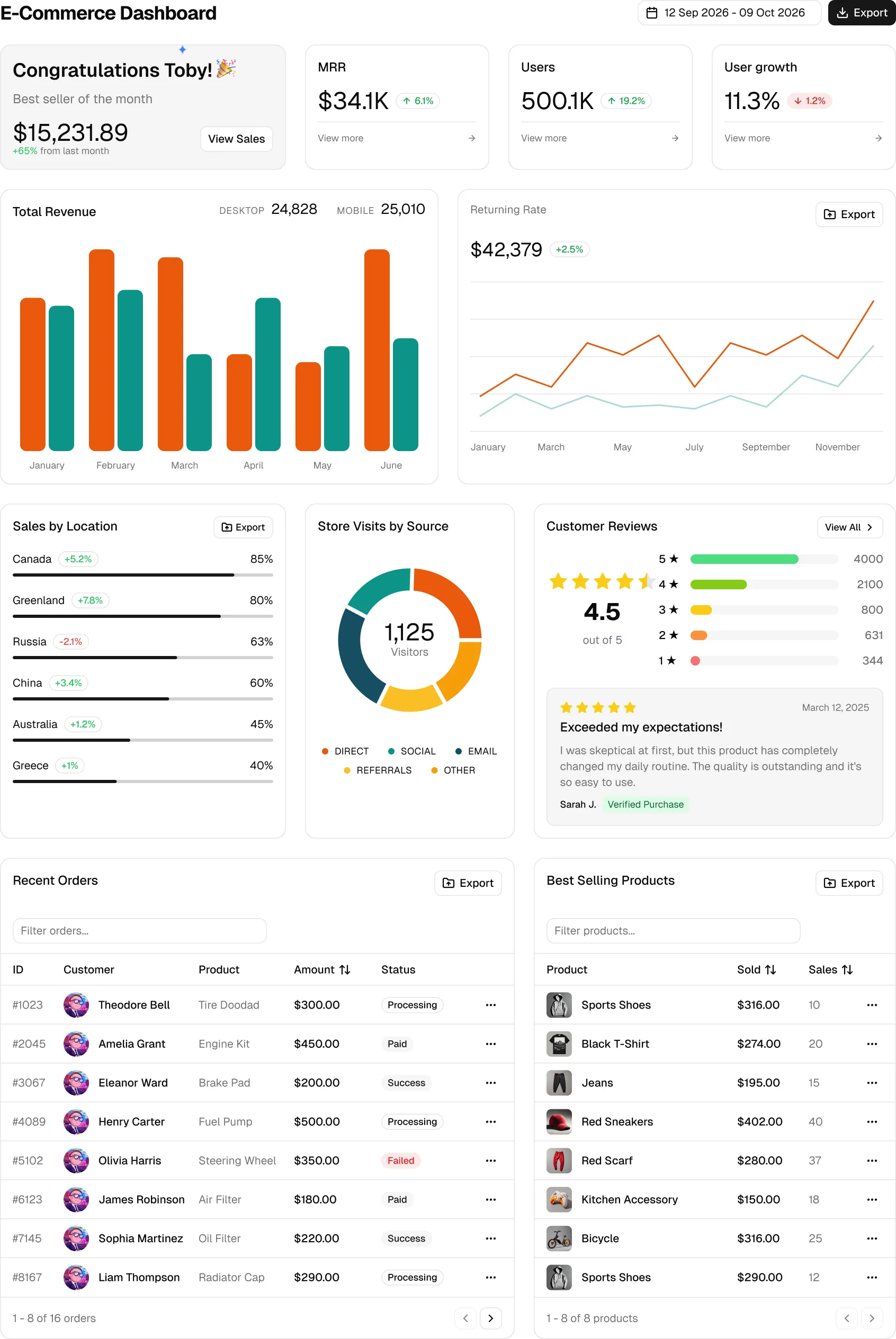Sort products by Sold column
Image resolution: width=896 pixels, height=1339 pixels.
pos(756,969)
